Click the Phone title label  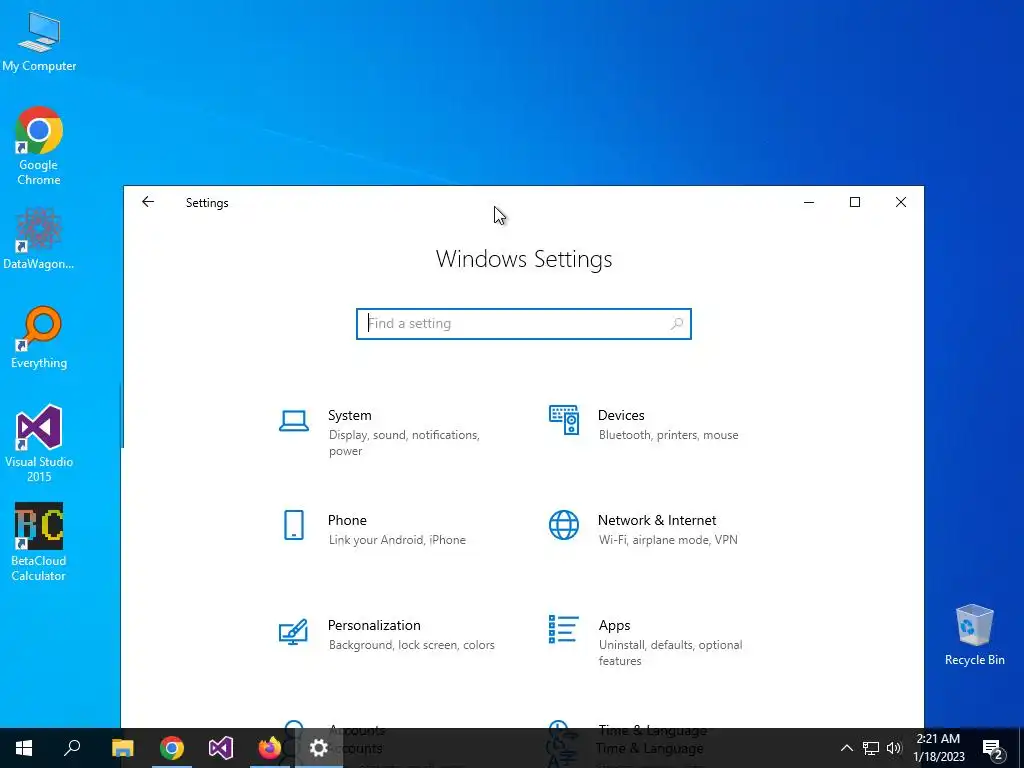coord(347,520)
